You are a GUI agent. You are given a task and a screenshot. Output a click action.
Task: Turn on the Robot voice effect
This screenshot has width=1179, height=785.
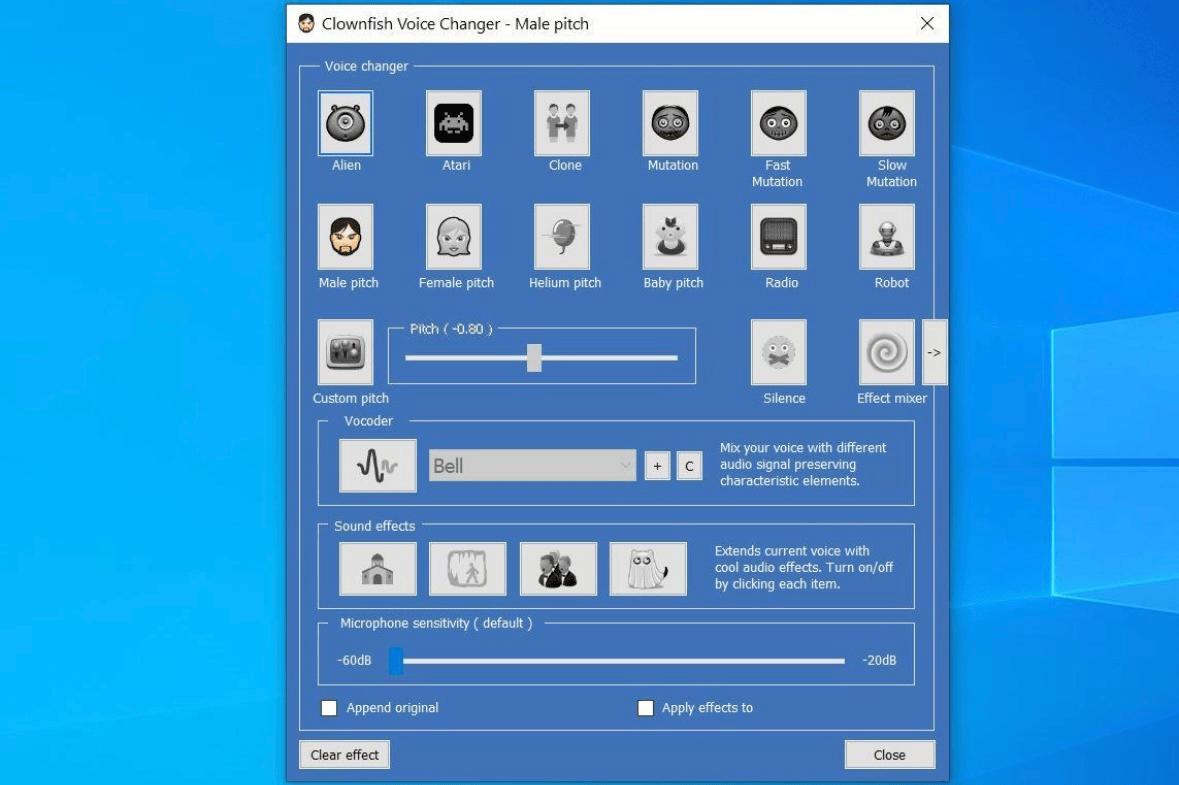pos(887,237)
